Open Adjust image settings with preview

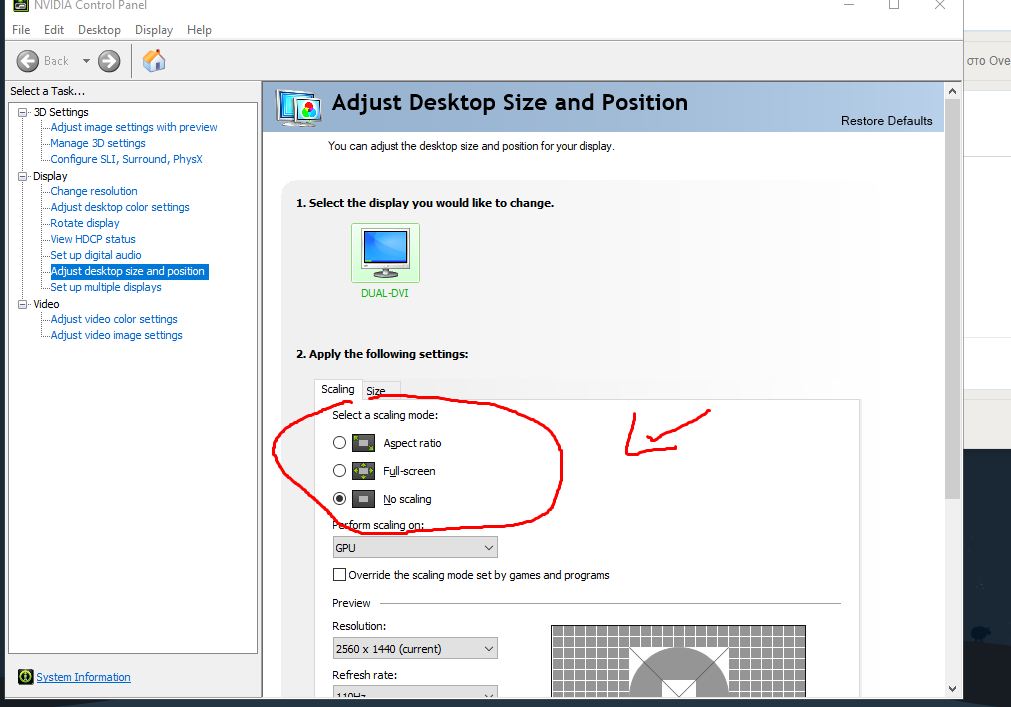pyautogui.click(x=134, y=127)
